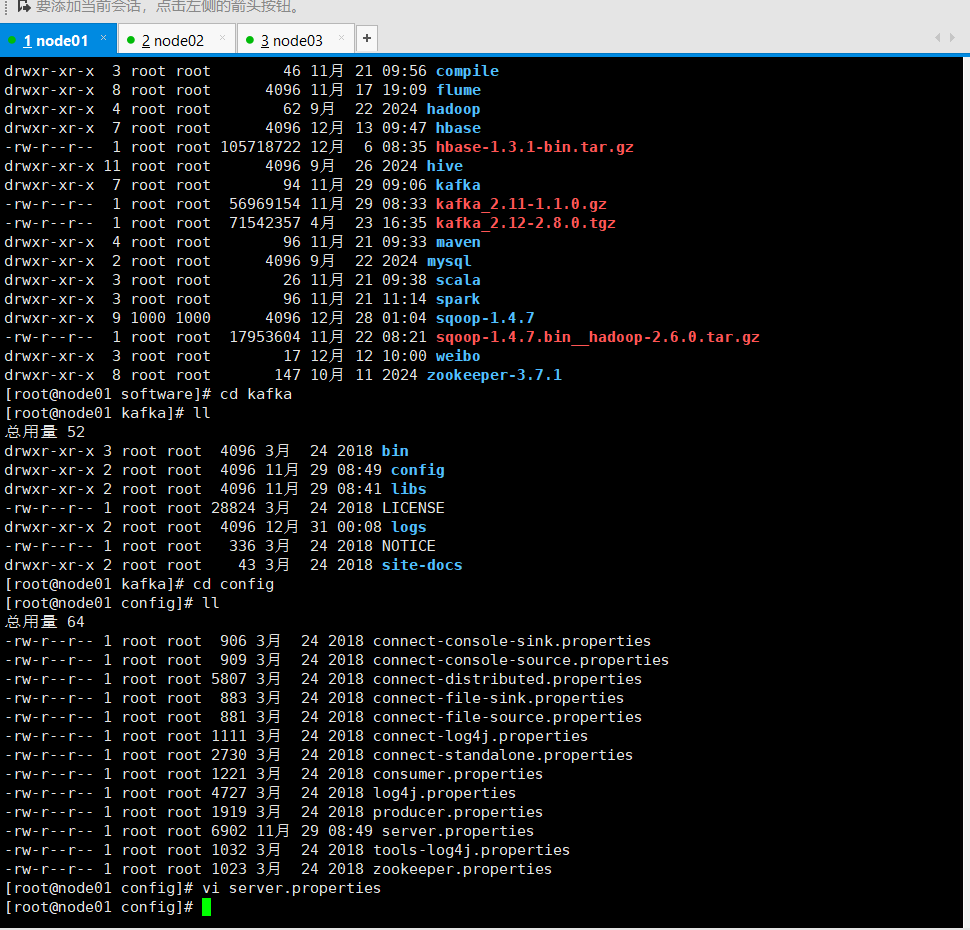
Task: Click the scala directory name
Action: (458, 280)
